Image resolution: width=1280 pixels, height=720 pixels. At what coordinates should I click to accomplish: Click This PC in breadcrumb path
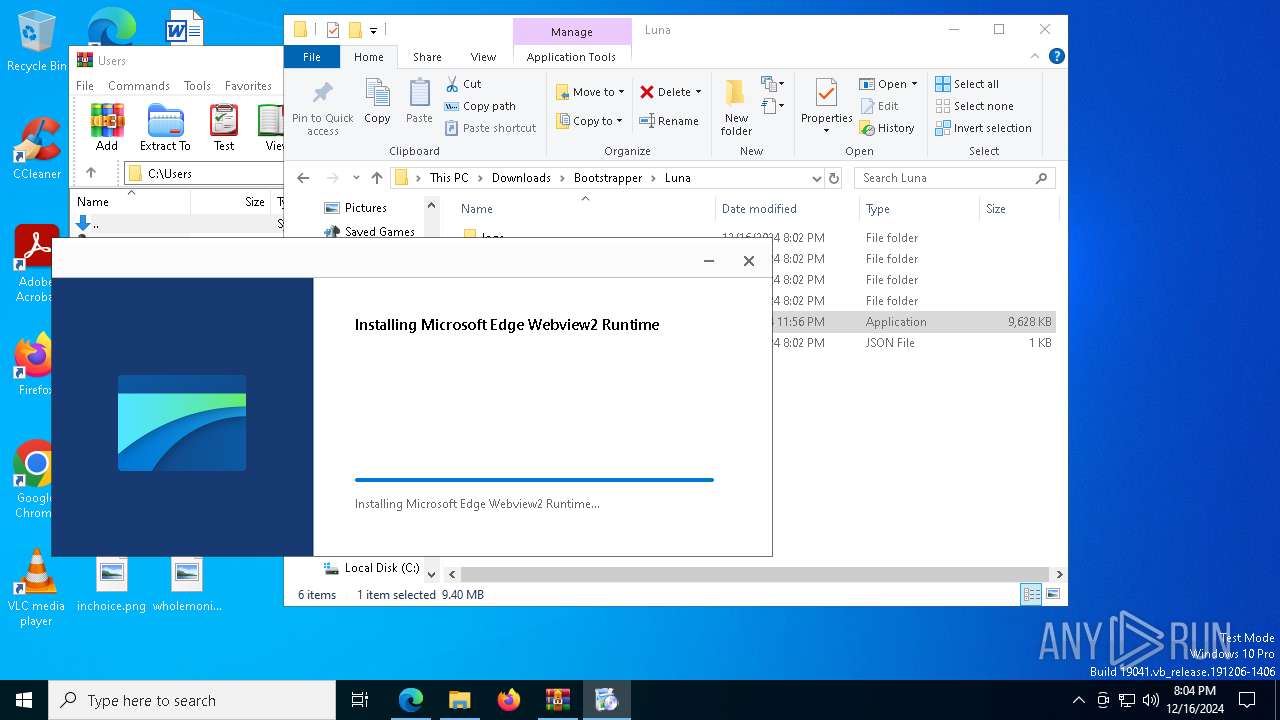pyautogui.click(x=449, y=178)
